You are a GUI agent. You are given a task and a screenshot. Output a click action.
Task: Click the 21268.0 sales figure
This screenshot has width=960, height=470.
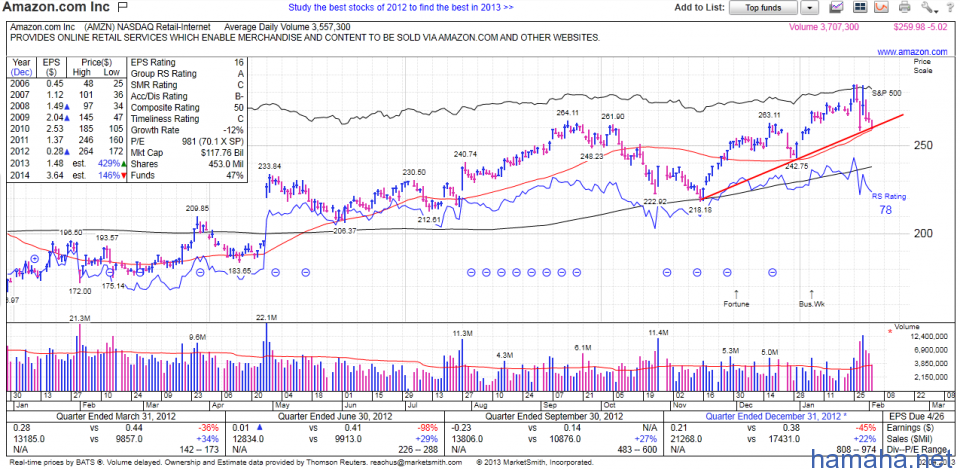tap(686, 439)
